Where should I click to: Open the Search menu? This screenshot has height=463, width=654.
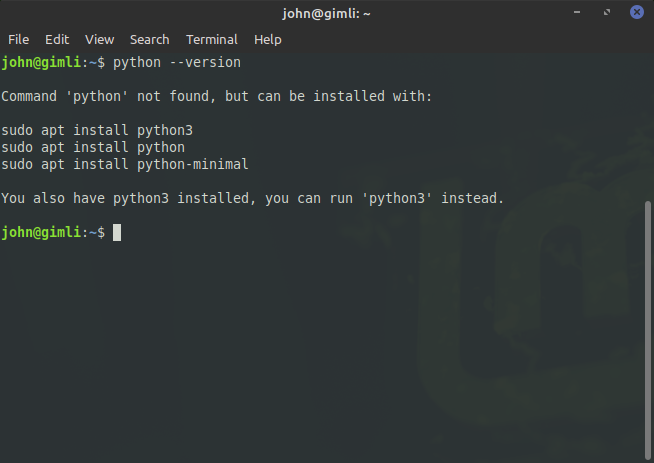tap(149, 40)
